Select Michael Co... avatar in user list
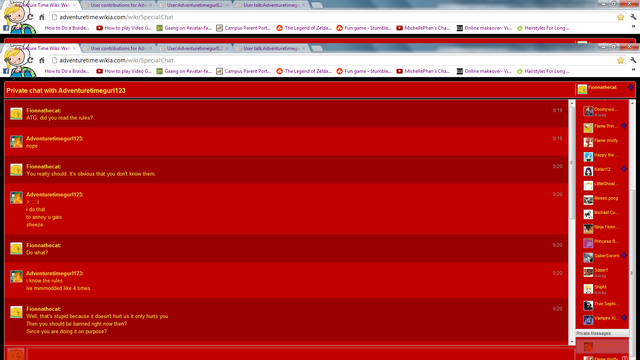Image resolution: width=640 pixels, height=360 pixels. point(588,214)
